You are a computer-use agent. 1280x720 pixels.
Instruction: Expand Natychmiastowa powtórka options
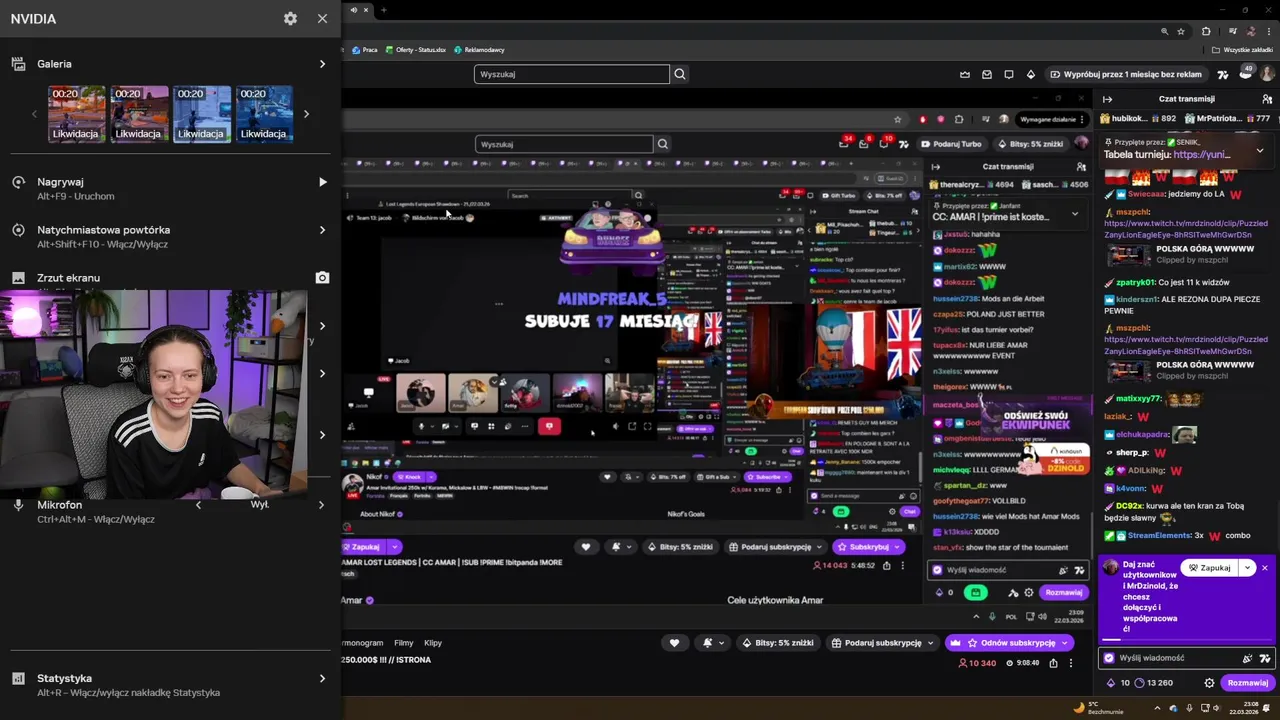point(322,230)
